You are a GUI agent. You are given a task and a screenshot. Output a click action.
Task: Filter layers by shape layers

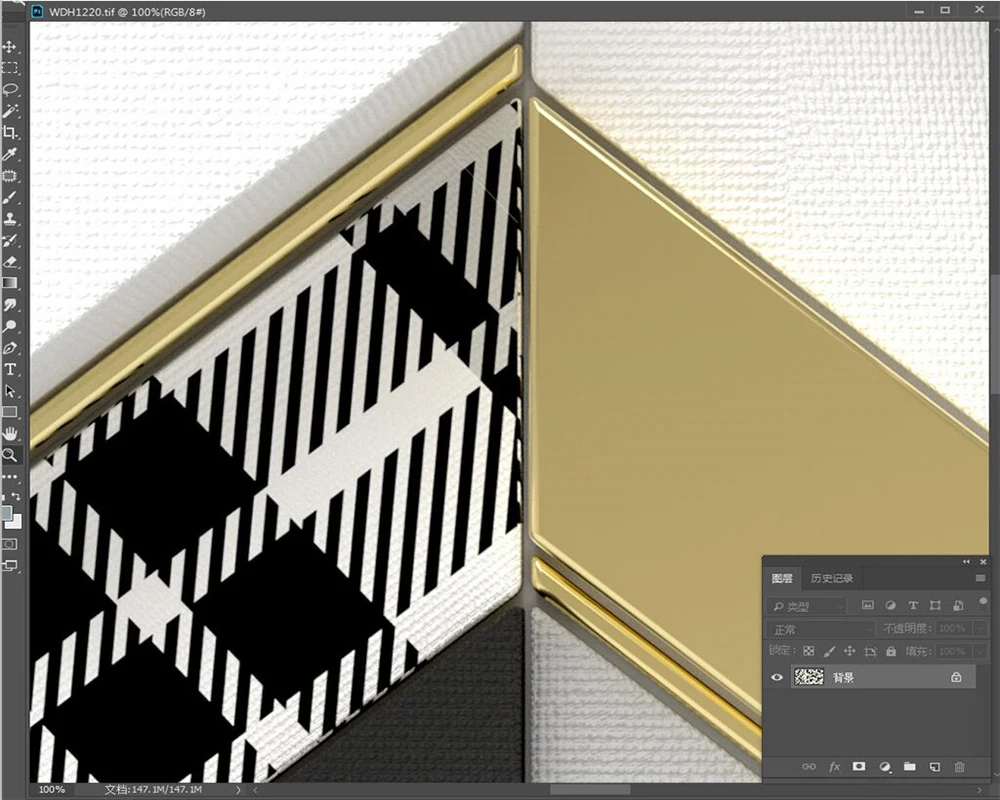(936, 605)
